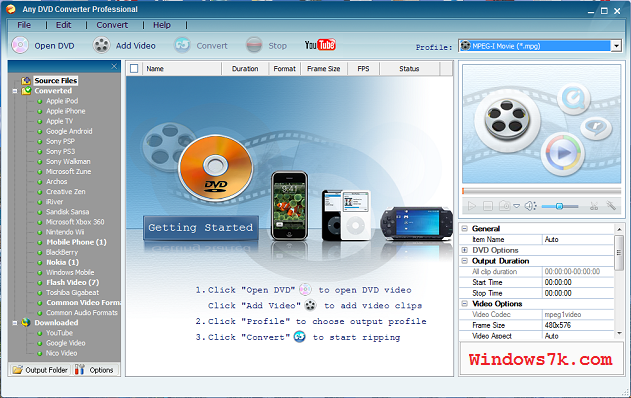This screenshot has width=631, height=398.
Task: Click the Duration column header
Action: click(245, 69)
